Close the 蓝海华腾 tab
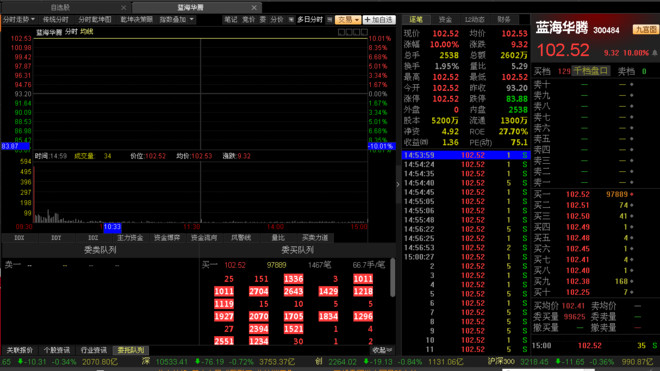660x371 pixels. (254, 8)
